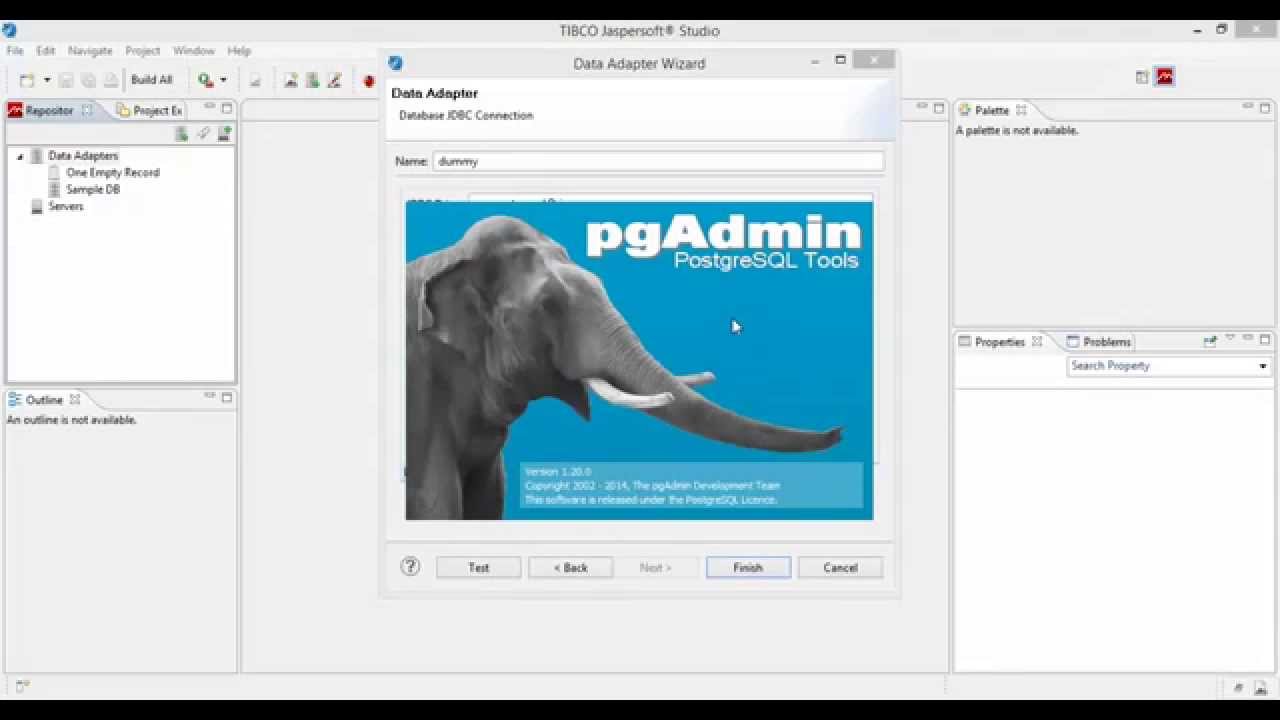Open the Search Property dropdown arrow
Image resolution: width=1280 pixels, height=720 pixels.
click(x=1263, y=366)
